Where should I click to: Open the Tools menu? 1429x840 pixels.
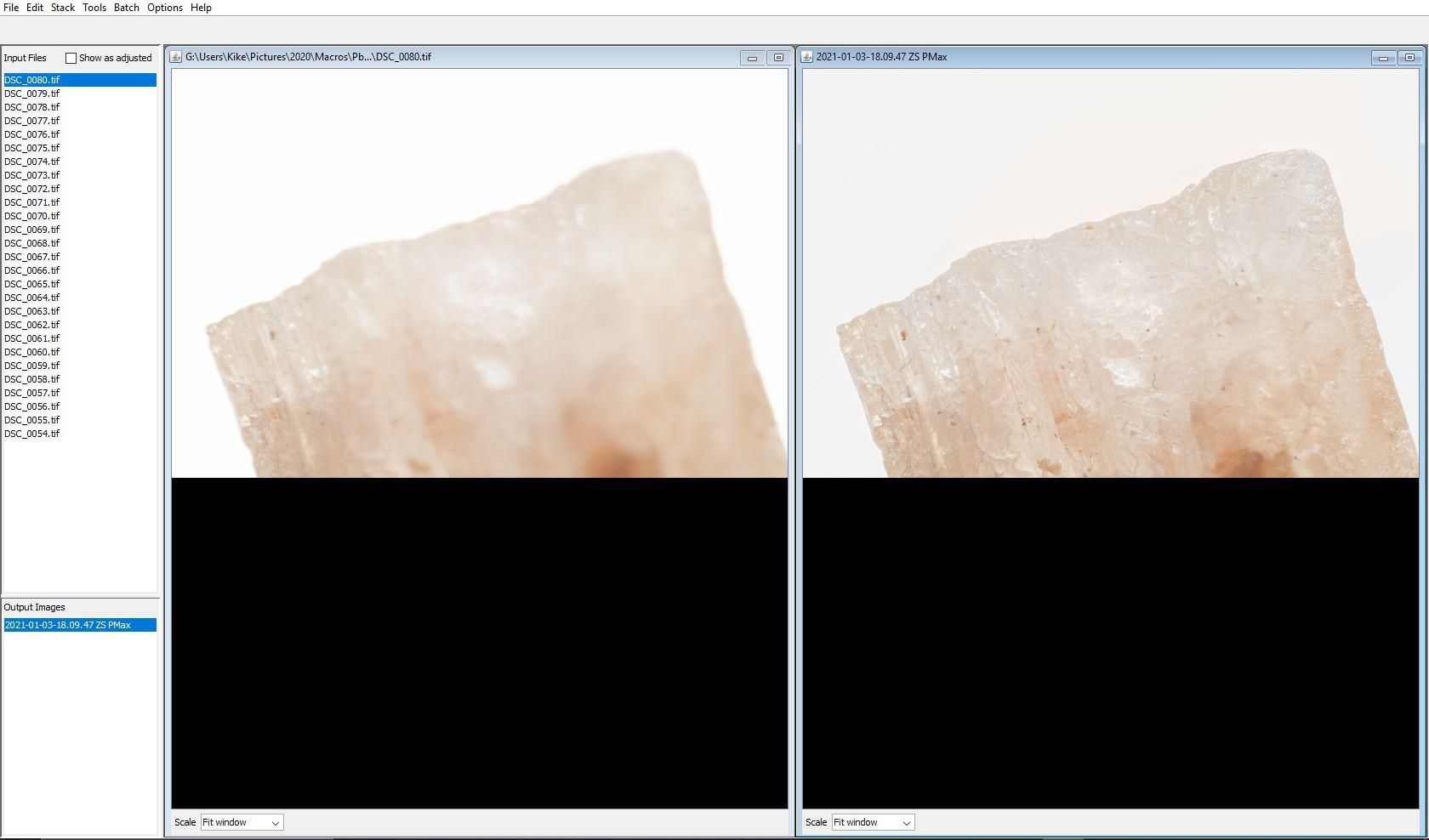click(x=94, y=8)
